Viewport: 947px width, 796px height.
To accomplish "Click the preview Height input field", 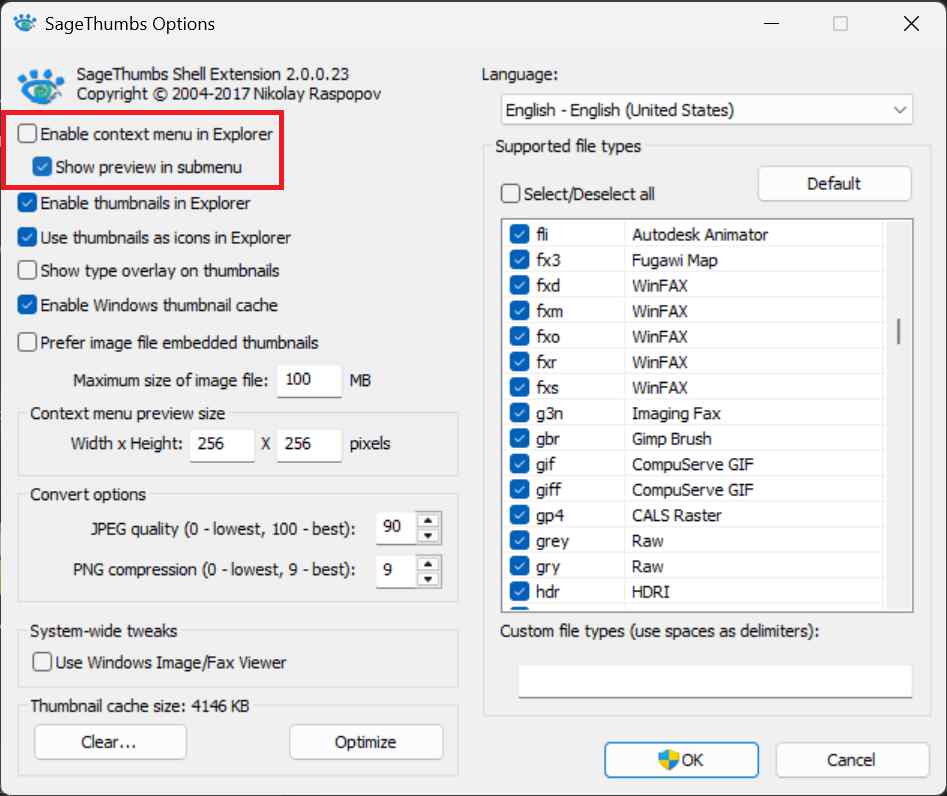I will click(309, 445).
